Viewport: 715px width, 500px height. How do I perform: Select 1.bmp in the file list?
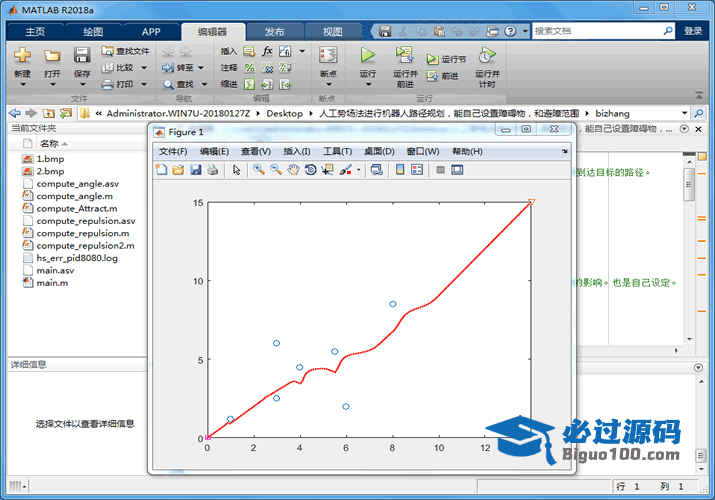(x=50, y=159)
